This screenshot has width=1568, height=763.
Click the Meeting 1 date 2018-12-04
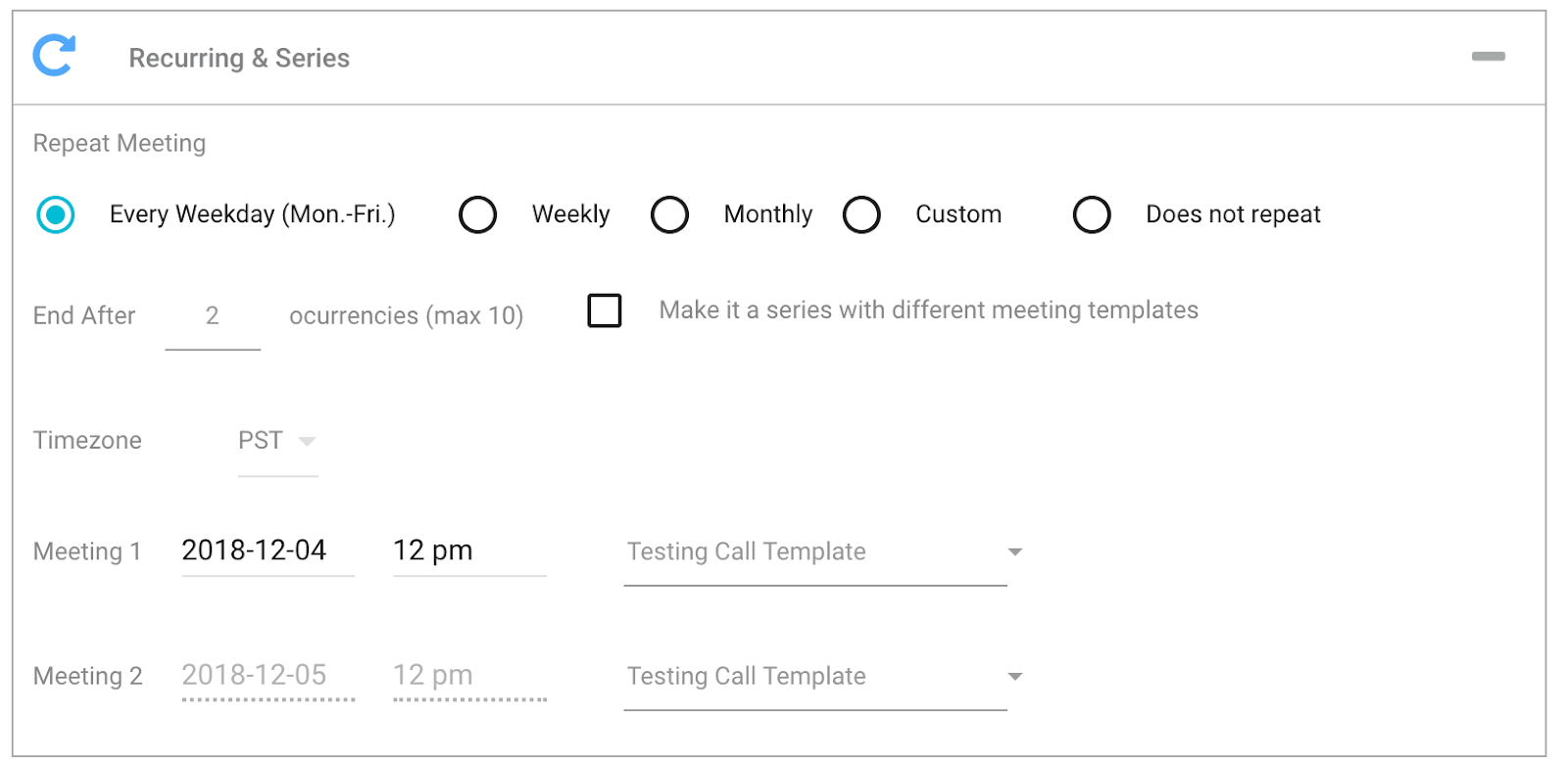coord(255,550)
